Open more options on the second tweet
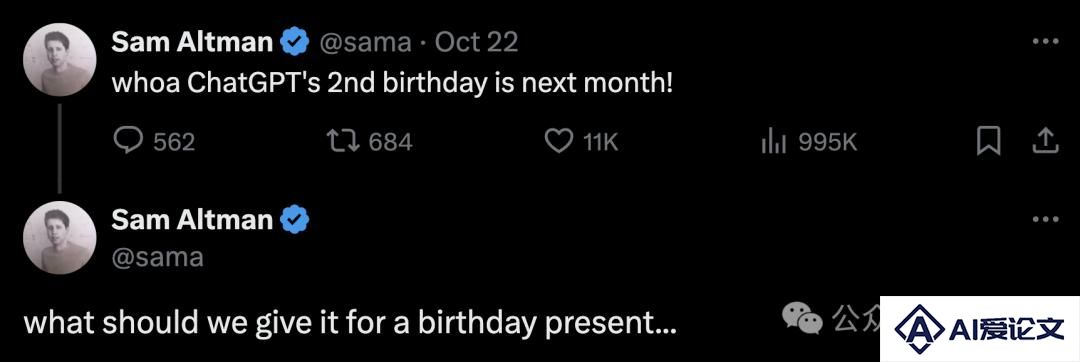The image size is (1080, 362). click(x=1045, y=220)
